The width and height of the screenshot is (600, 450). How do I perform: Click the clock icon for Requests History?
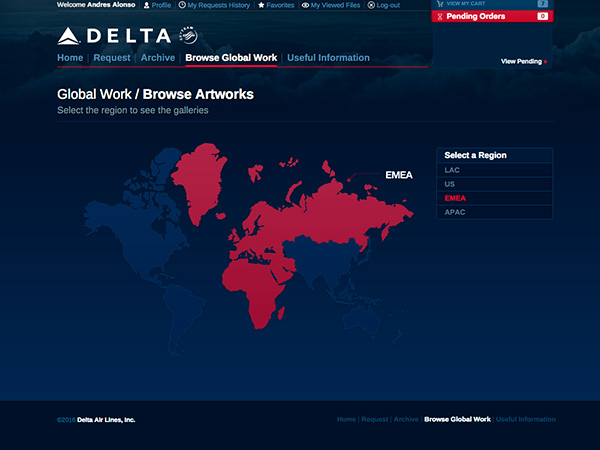(182, 5)
